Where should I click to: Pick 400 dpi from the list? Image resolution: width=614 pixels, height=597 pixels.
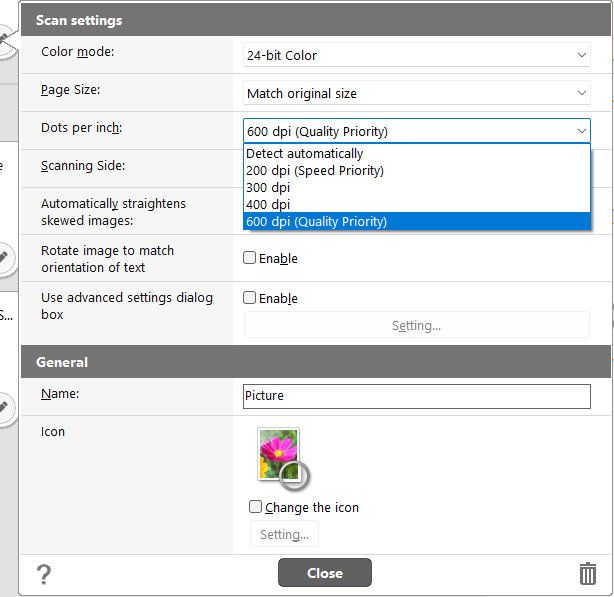(x=268, y=205)
